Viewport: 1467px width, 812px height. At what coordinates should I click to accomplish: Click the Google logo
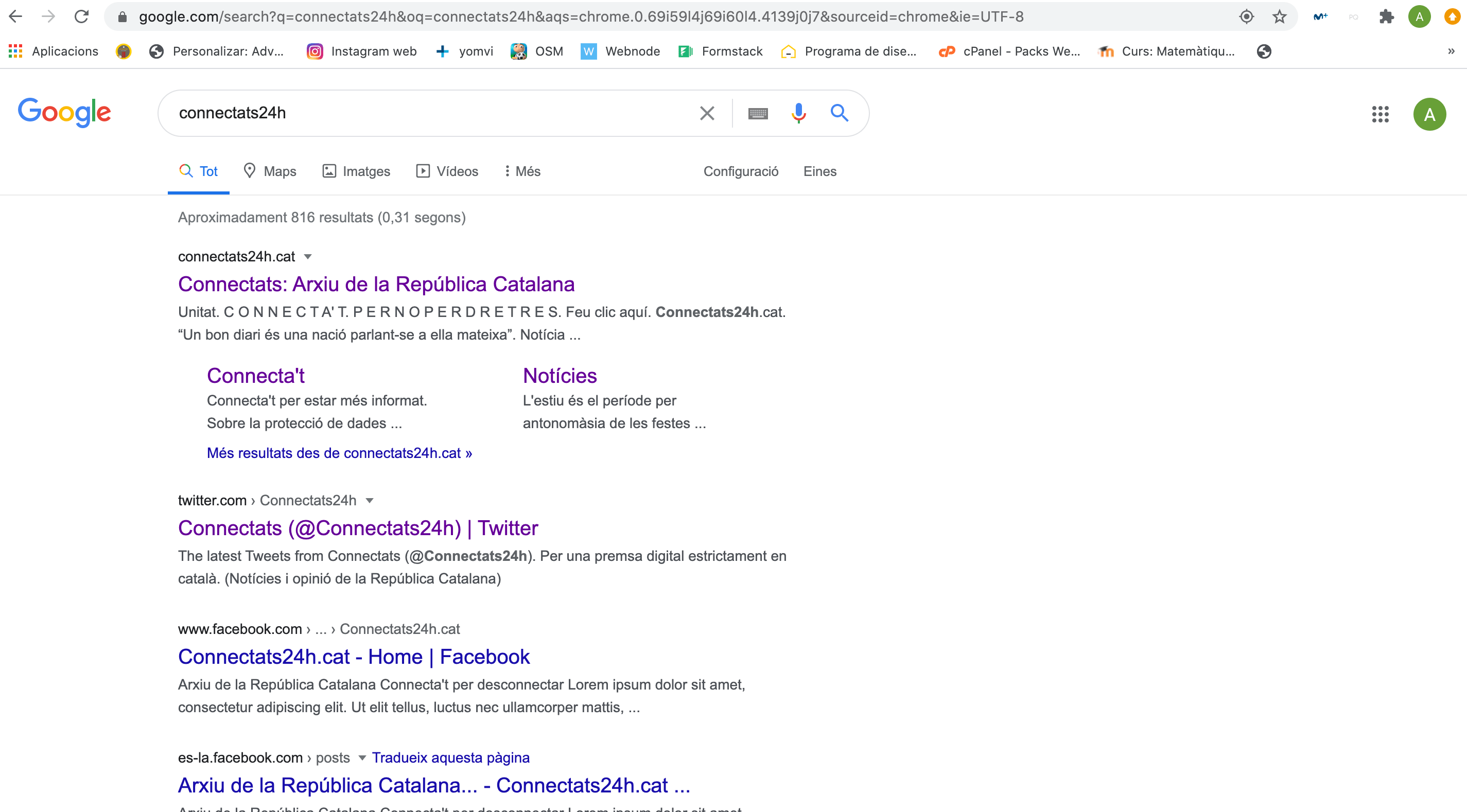64,112
